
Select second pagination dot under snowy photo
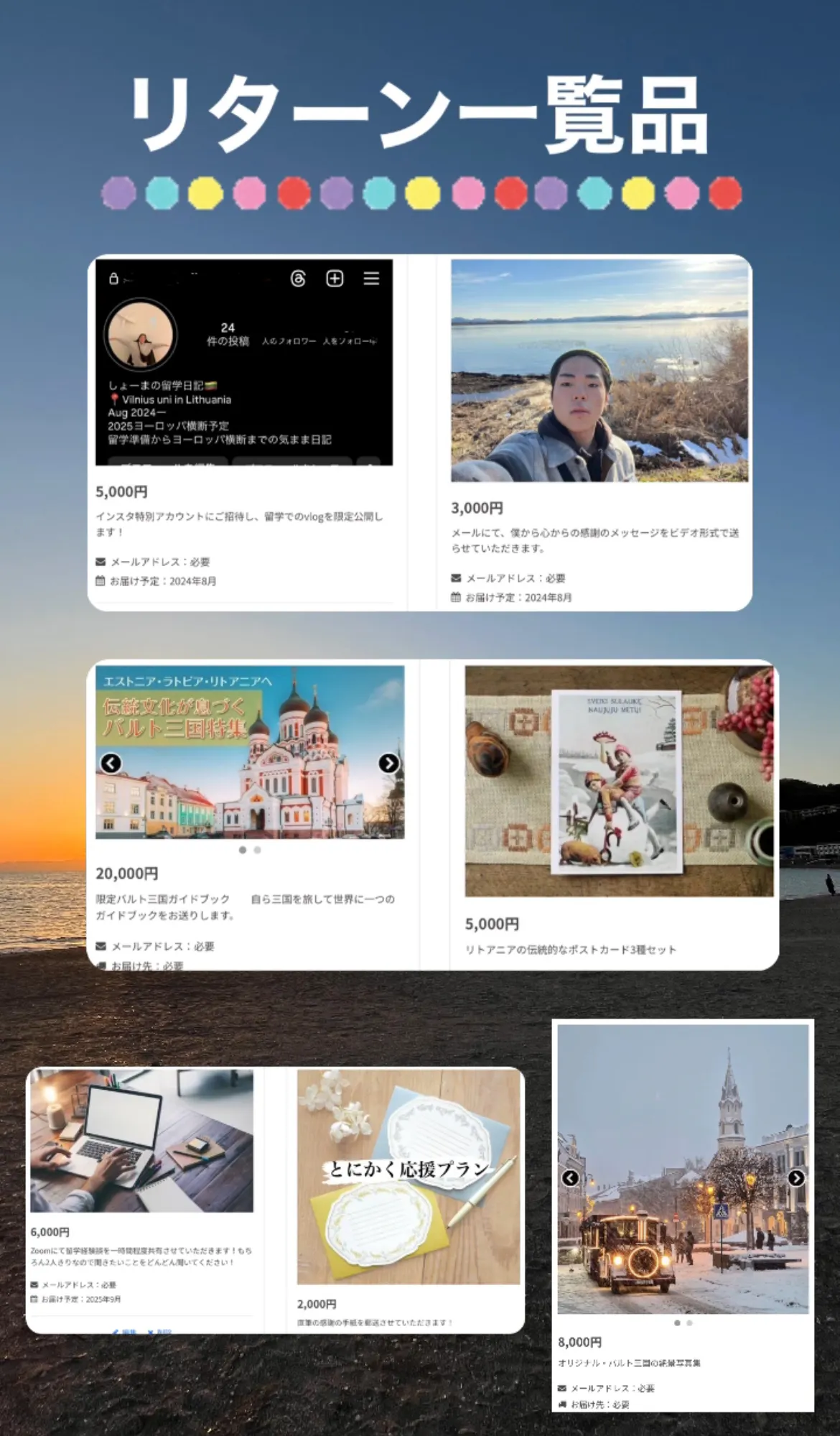tap(689, 1322)
